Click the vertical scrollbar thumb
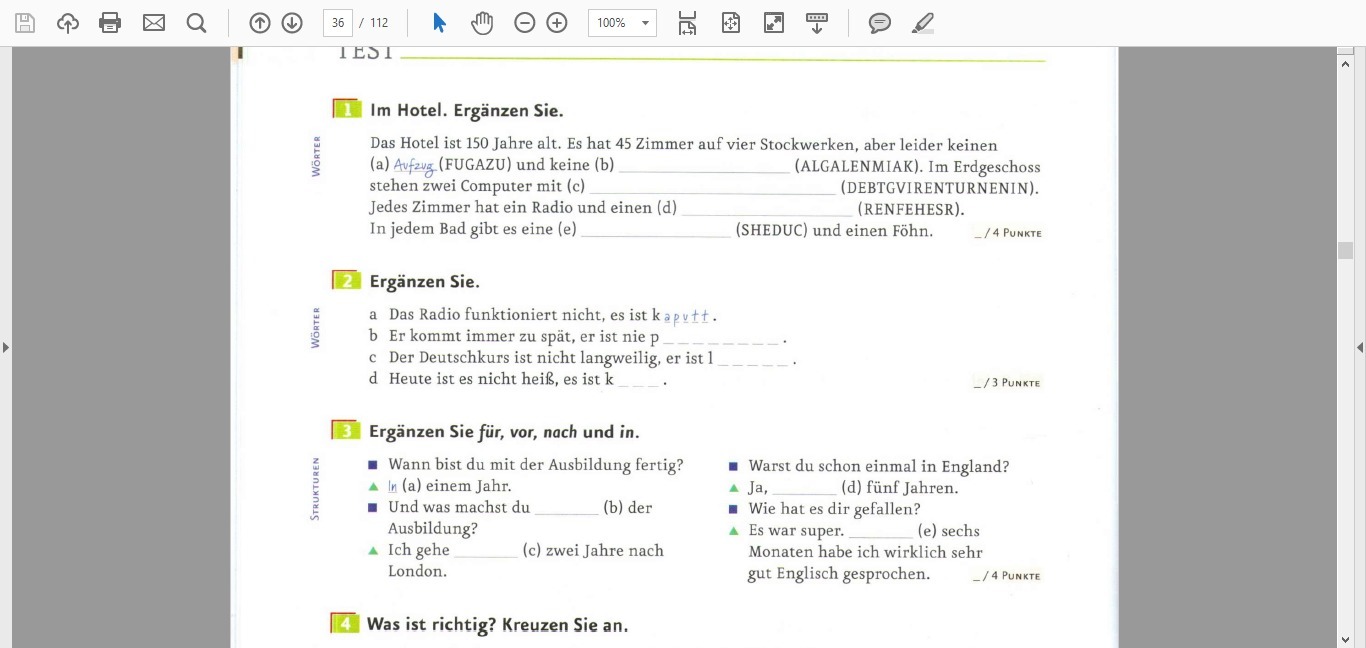Viewport: 1366px width, 648px height. [1345, 250]
